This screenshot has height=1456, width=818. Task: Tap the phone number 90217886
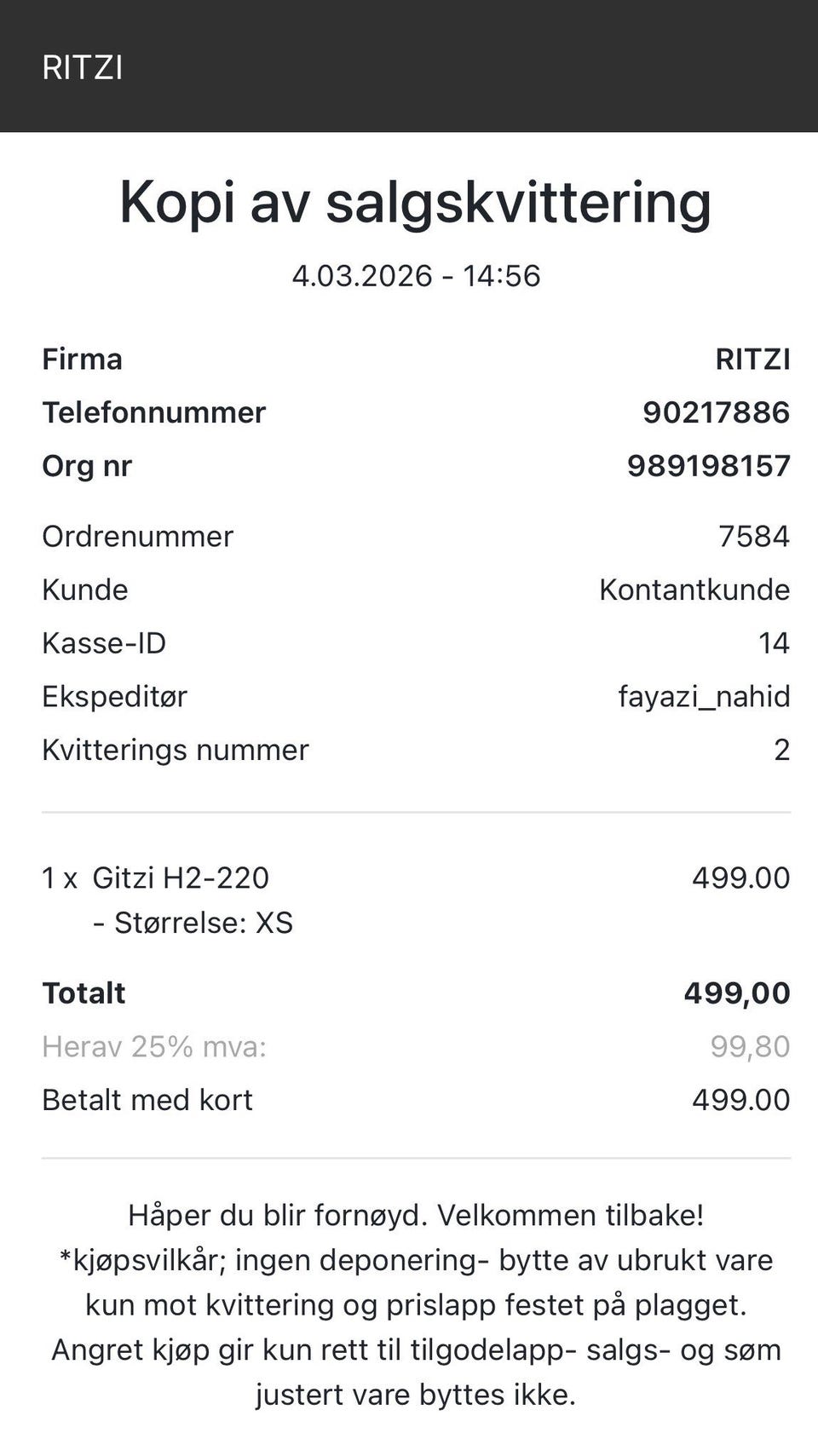coord(716,412)
